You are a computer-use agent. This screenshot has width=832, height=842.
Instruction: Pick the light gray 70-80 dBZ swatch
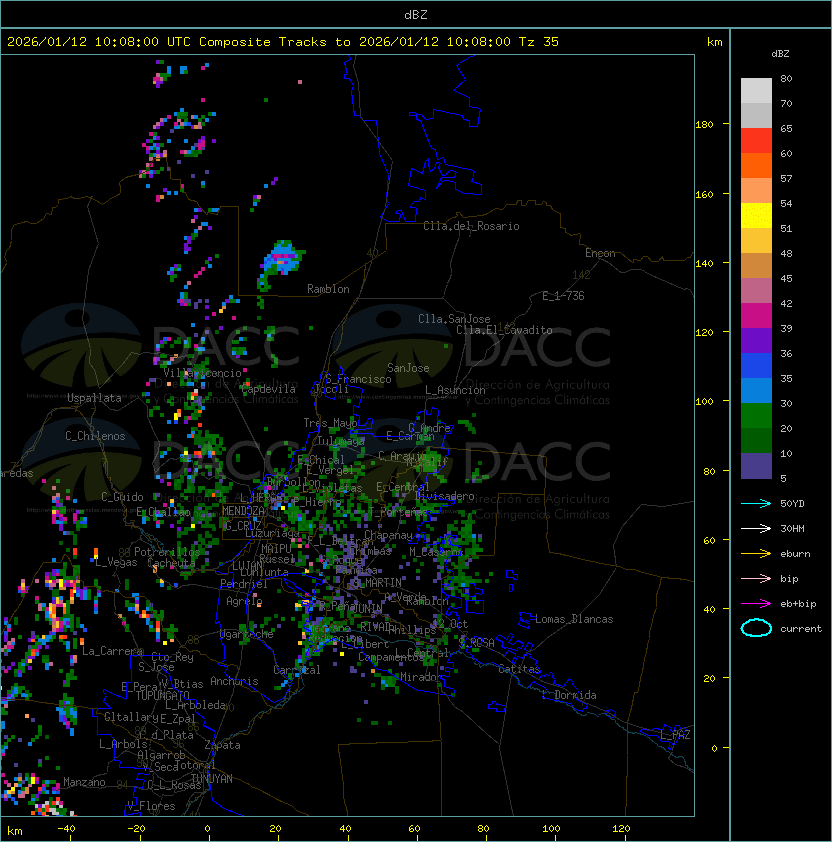(x=756, y=90)
